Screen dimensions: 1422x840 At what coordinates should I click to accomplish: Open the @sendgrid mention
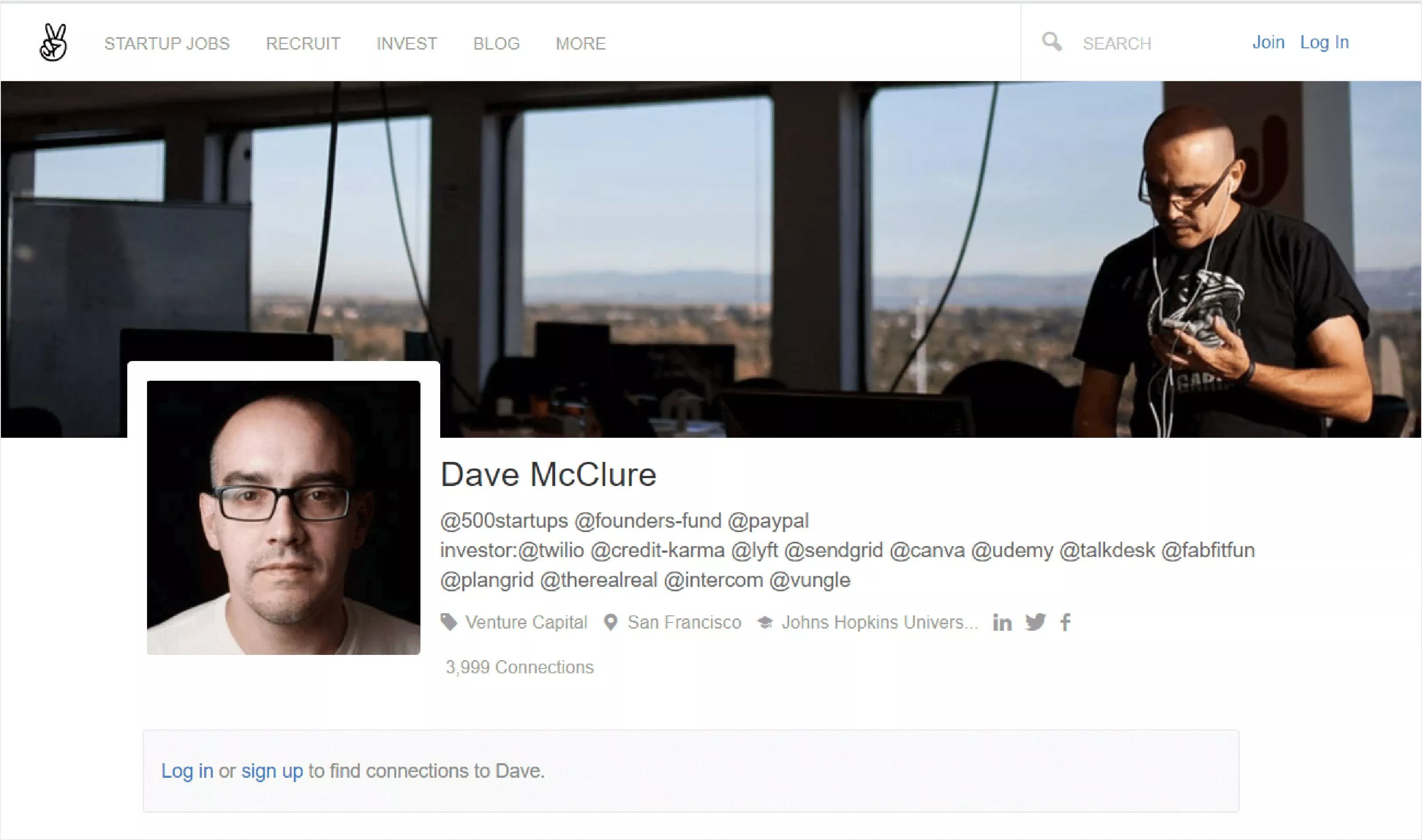[833, 551]
